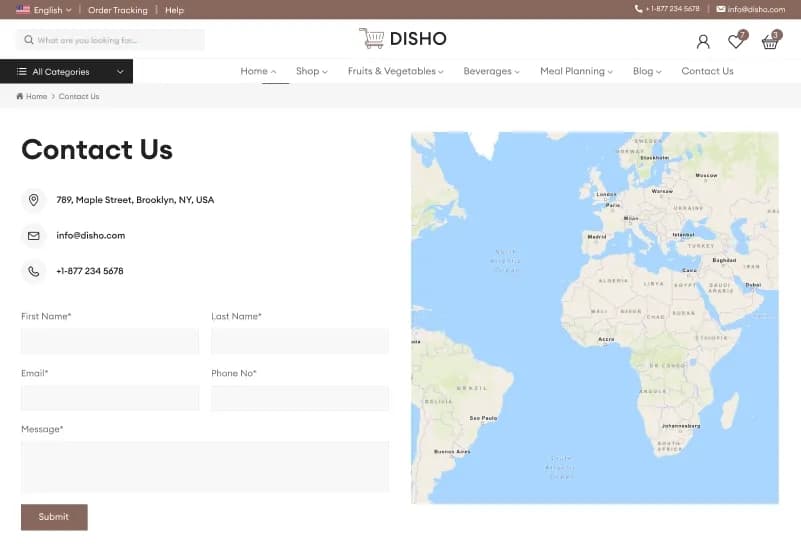The image size is (801, 552).
Task: Click the info@disho.com contact text
Action: (x=90, y=235)
